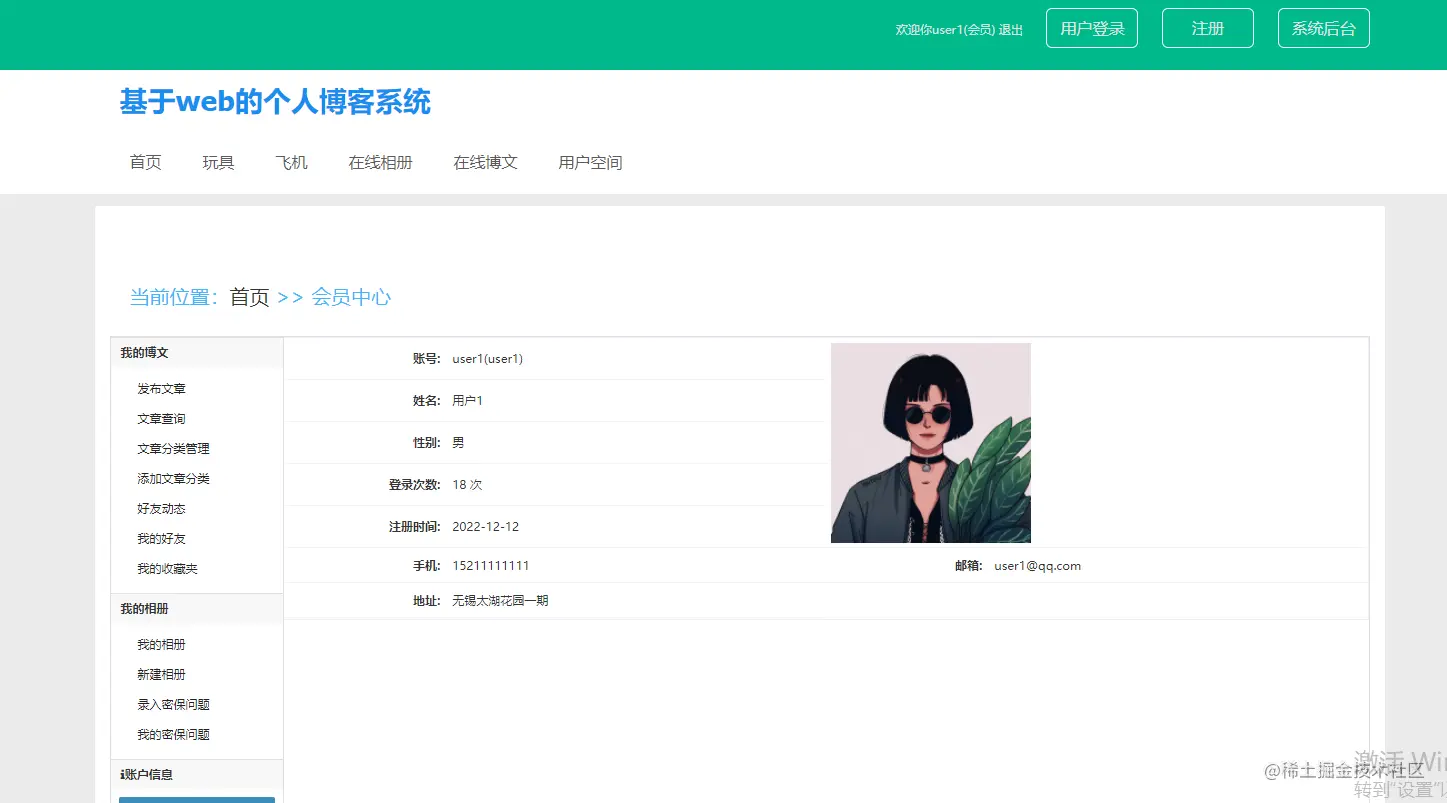The image size is (1447, 803).
Task: Select 我的相册 link under the album section
Action: [x=162, y=645]
